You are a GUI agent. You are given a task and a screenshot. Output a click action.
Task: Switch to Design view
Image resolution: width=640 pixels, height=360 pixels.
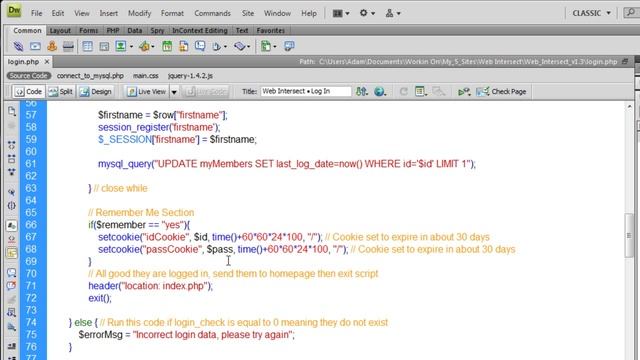point(96,91)
